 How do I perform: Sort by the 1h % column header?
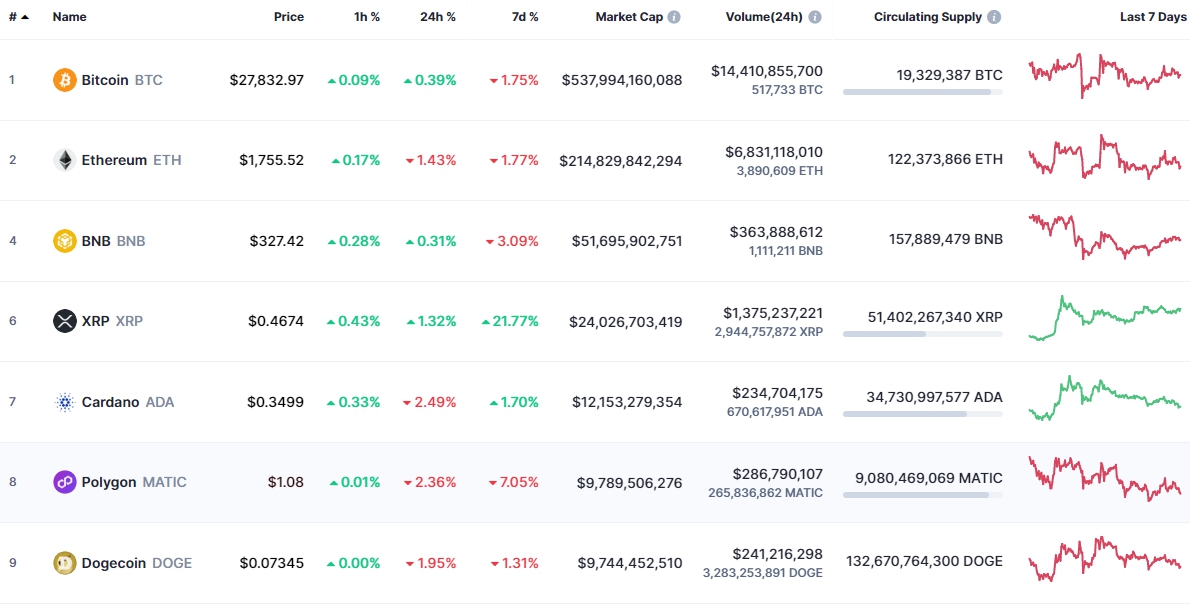point(367,17)
